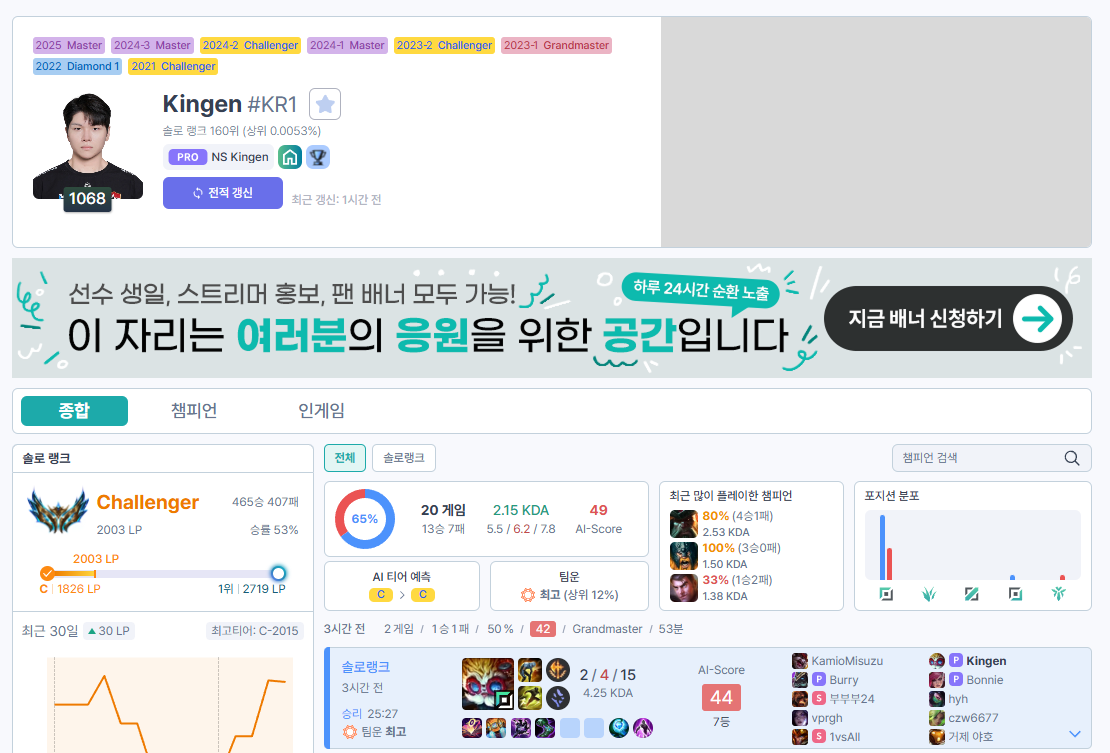Select the bot lane position icon

1015,594
